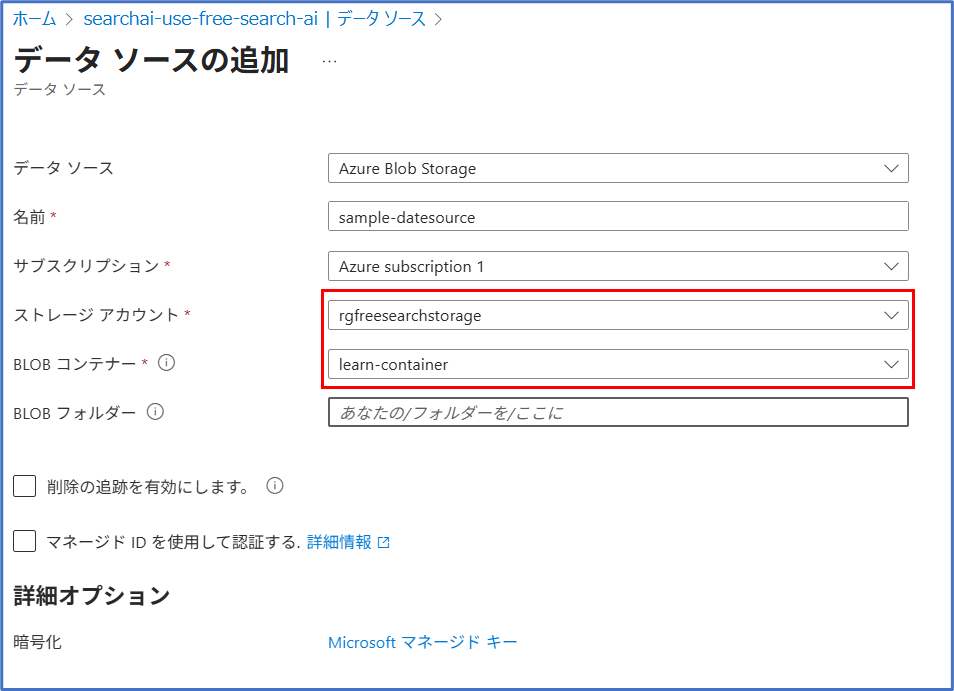Click the 詳細オプション section heading
954x691 pixels.
click(91, 596)
